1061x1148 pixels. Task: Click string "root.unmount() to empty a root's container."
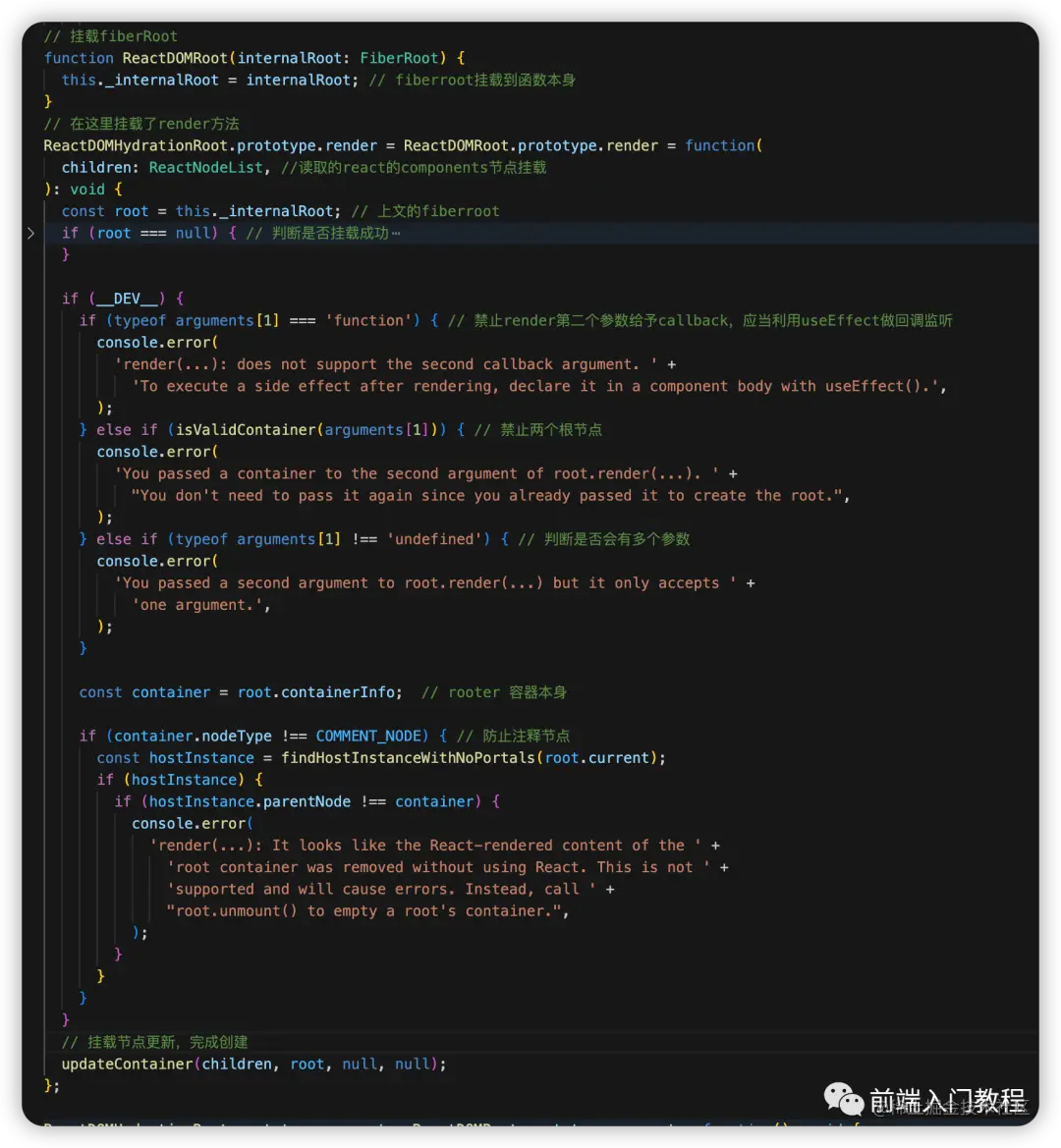coord(363,910)
